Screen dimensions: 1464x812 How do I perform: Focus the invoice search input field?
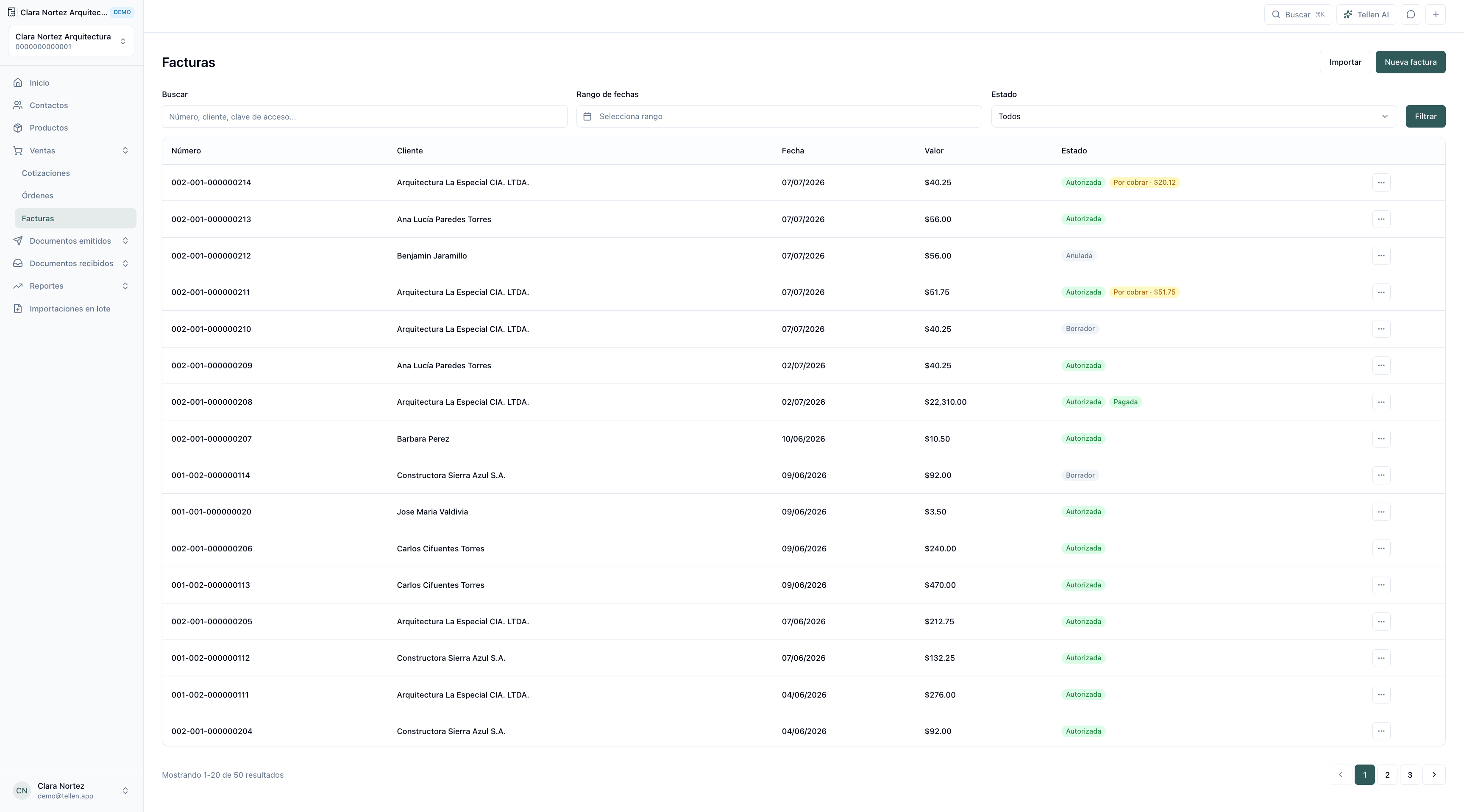tap(364, 117)
